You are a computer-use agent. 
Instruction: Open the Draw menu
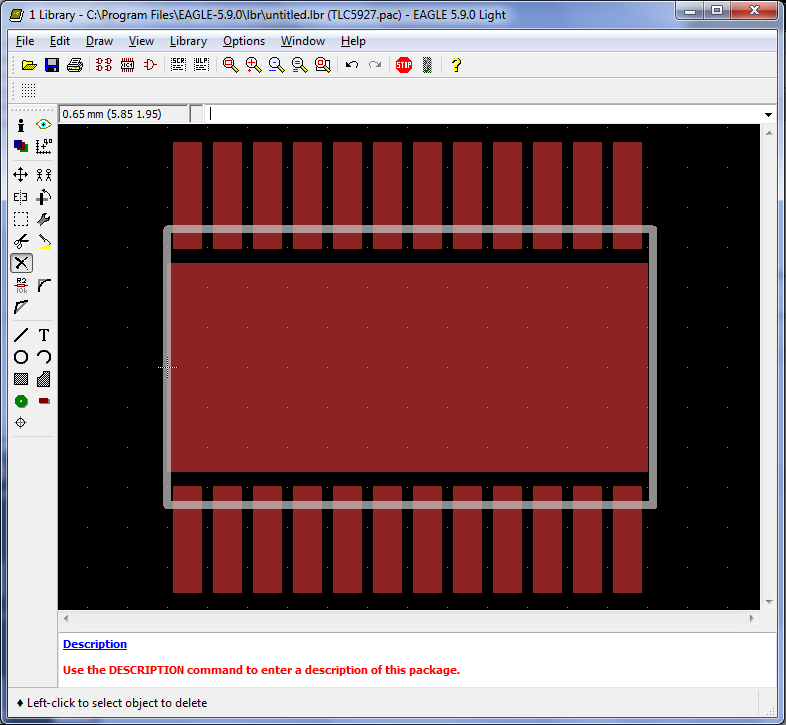(x=99, y=41)
